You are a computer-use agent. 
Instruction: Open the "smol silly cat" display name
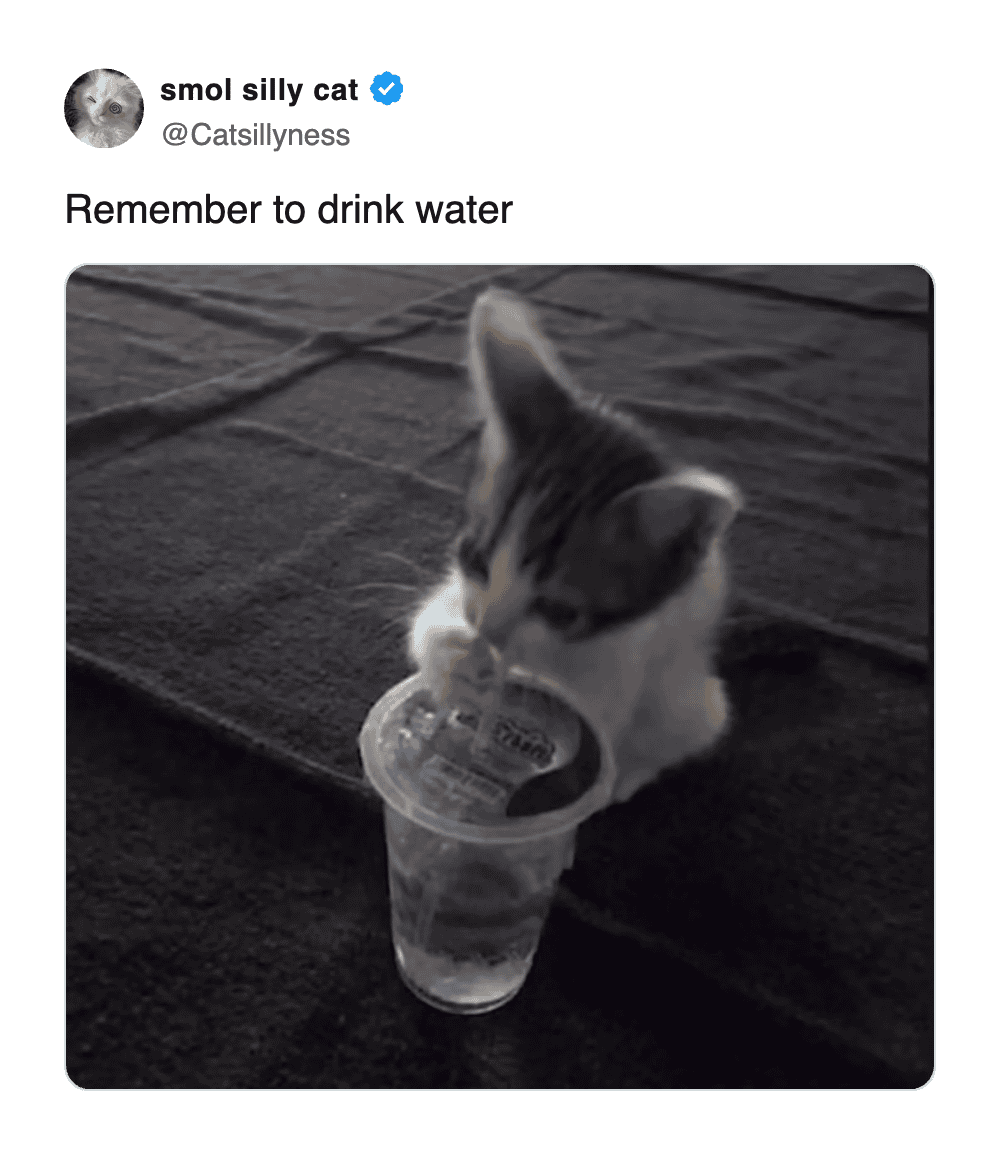(x=258, y=90)
